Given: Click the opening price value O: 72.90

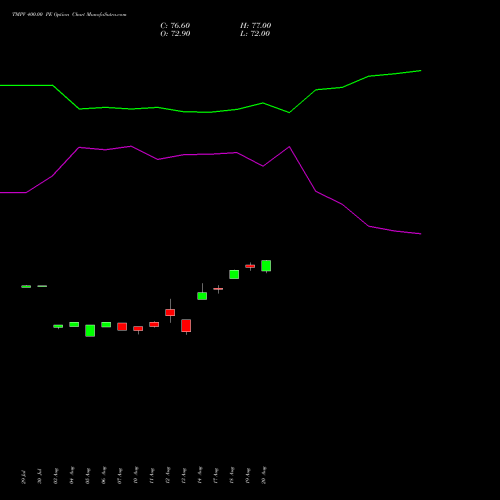Looking at the screenshot, I should (175, 34).
